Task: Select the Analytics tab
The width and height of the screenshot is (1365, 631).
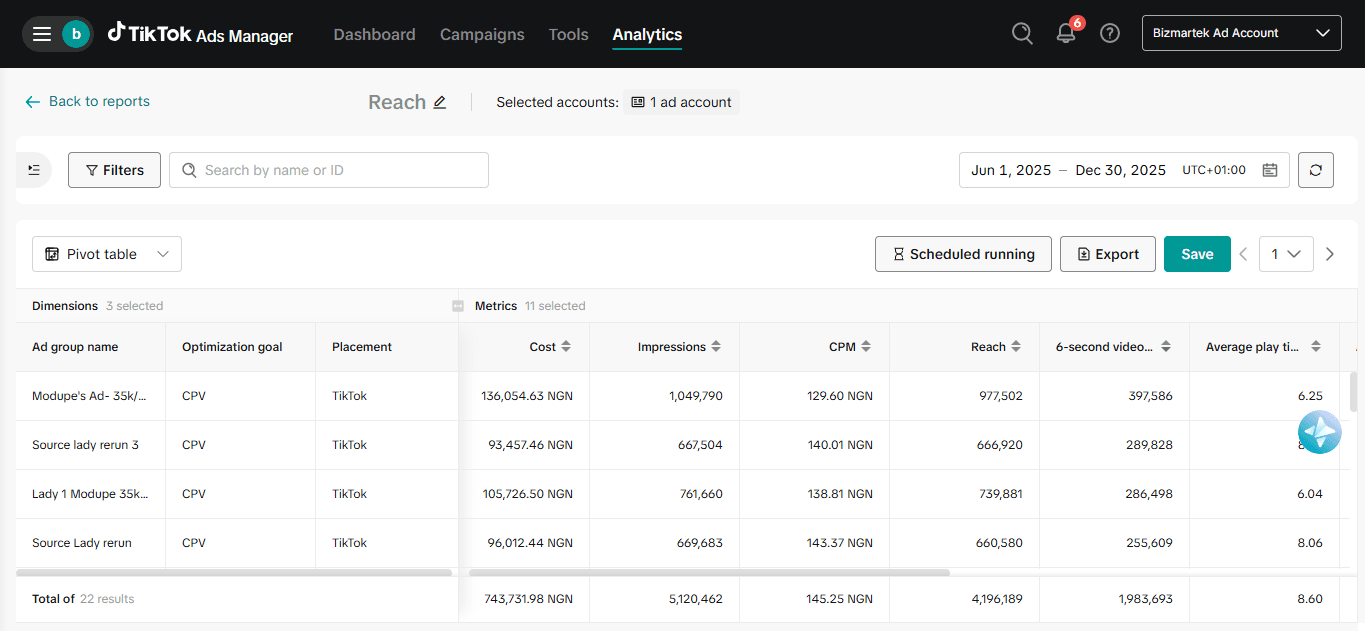Action: point(647,35)
